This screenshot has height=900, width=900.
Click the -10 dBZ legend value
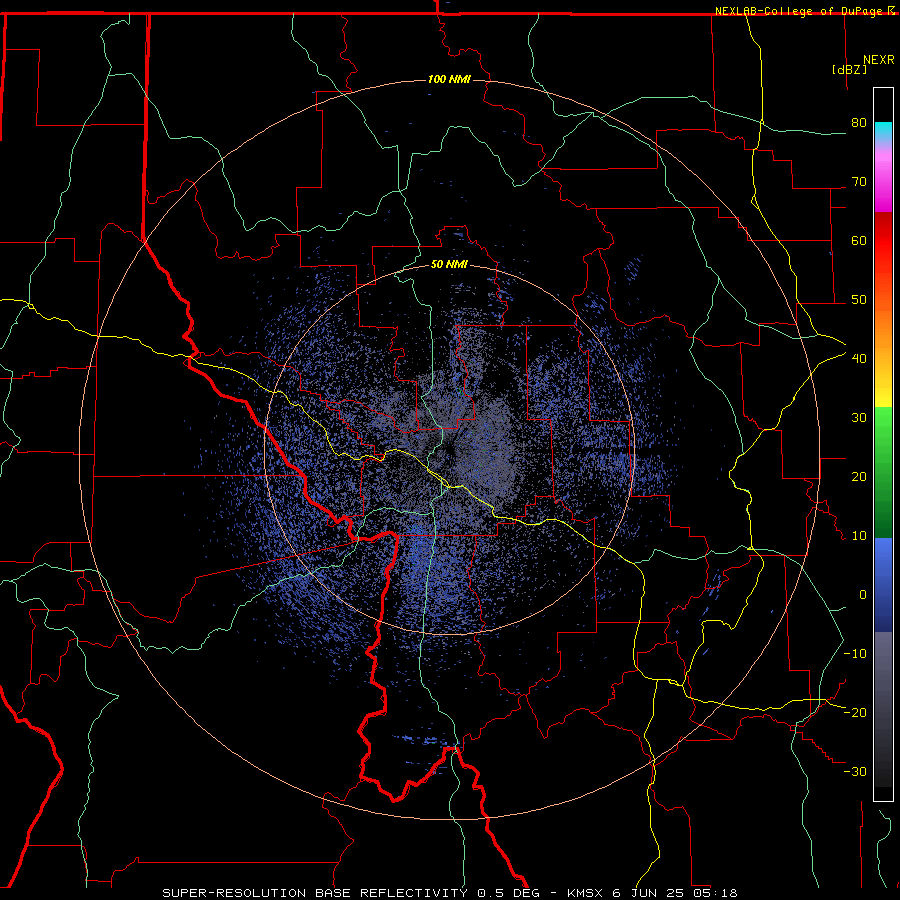[855, 654]
